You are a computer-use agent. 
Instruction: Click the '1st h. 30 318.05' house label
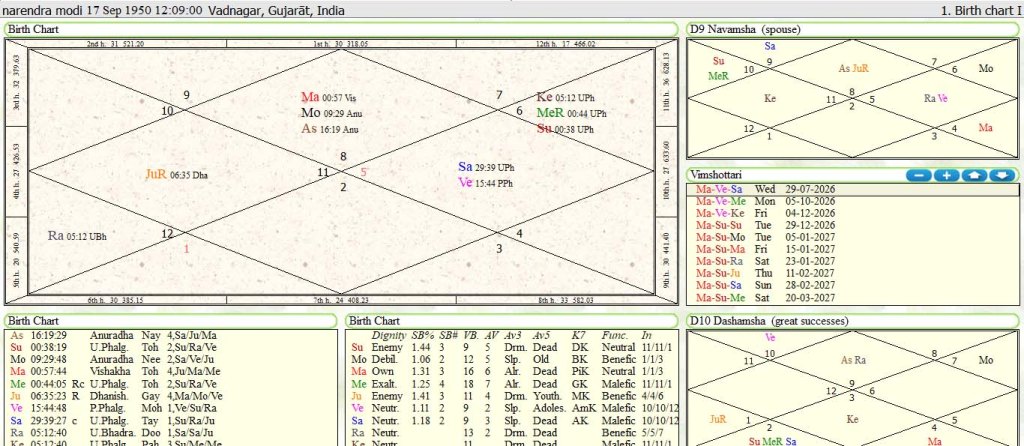click(340, 44)
